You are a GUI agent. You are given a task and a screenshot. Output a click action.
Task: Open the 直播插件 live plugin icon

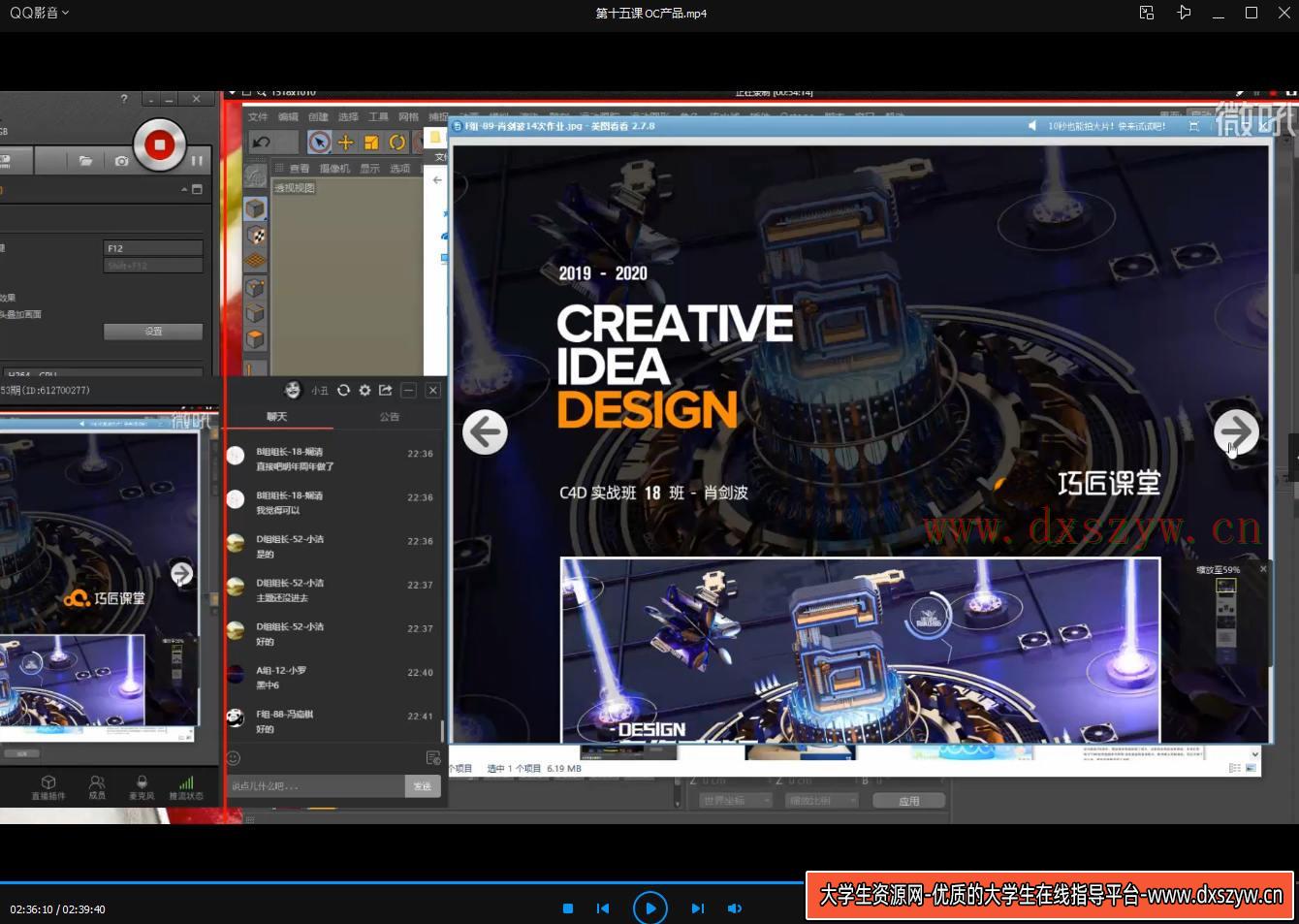[48, 787]
